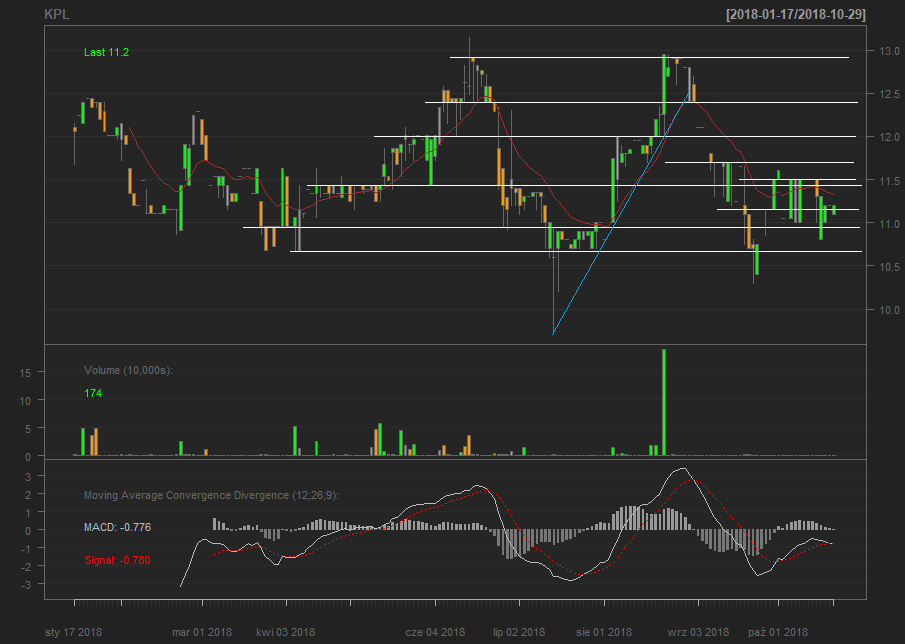Click the 'cze 04 2018' date label
The width and height of the screenshot is (905, 644).
[435, 632]
